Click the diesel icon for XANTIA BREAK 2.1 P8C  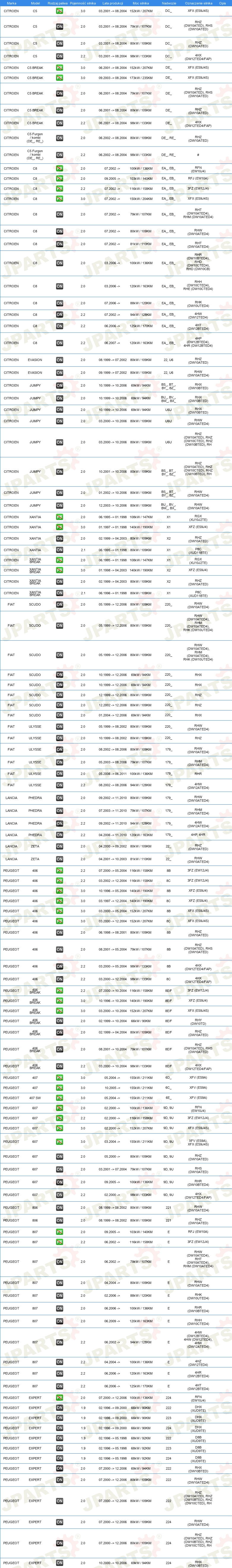click(x=60, y=593)
